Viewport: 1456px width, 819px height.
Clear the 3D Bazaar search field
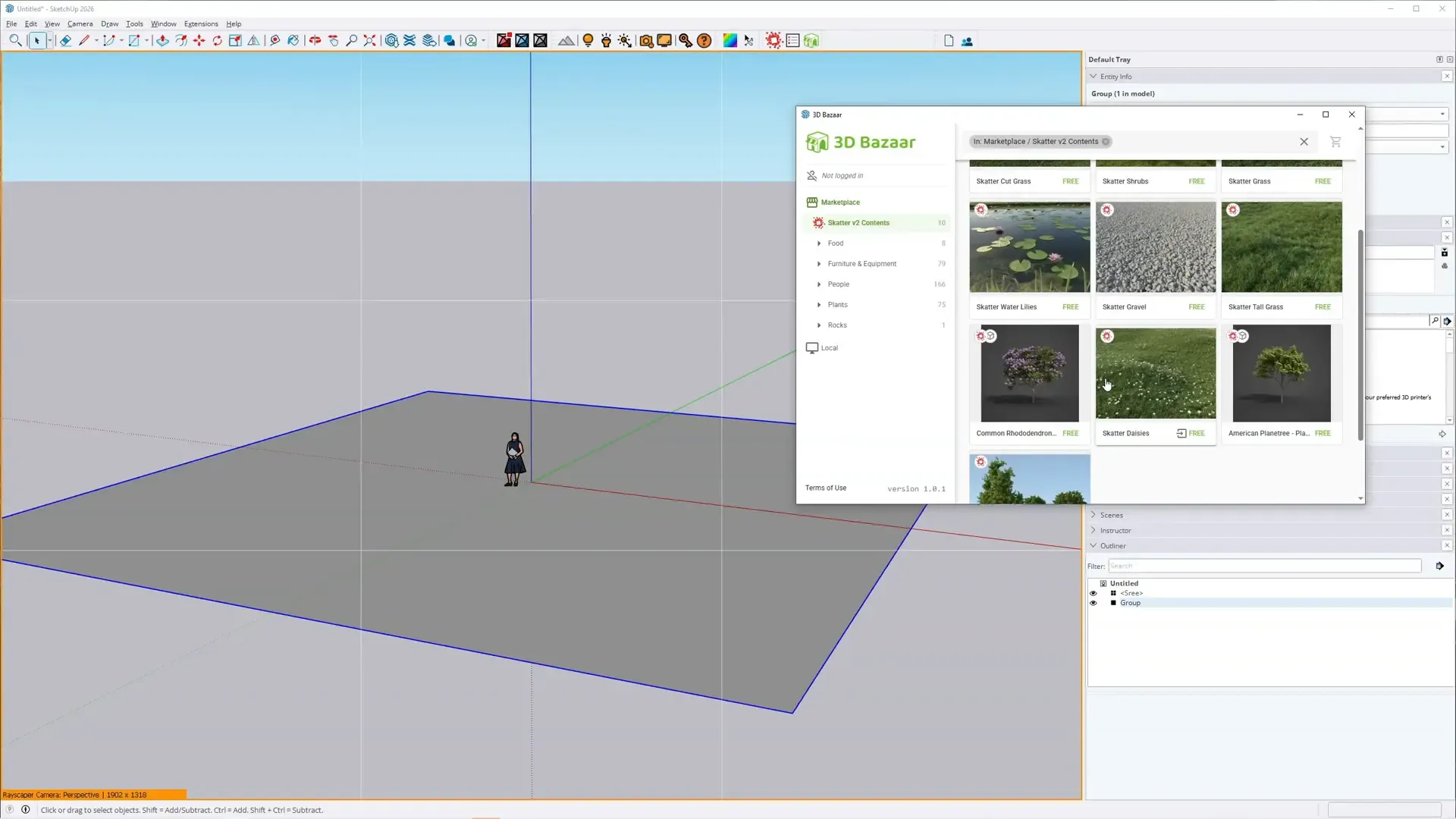[1304, 142]
